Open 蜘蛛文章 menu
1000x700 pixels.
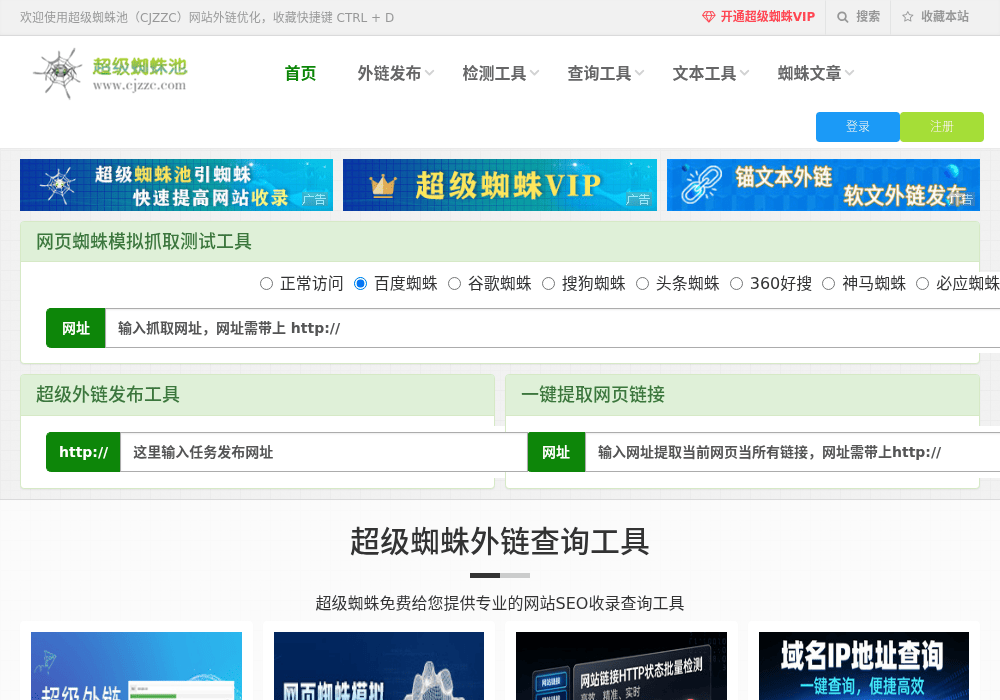click(x=809, y=73)
